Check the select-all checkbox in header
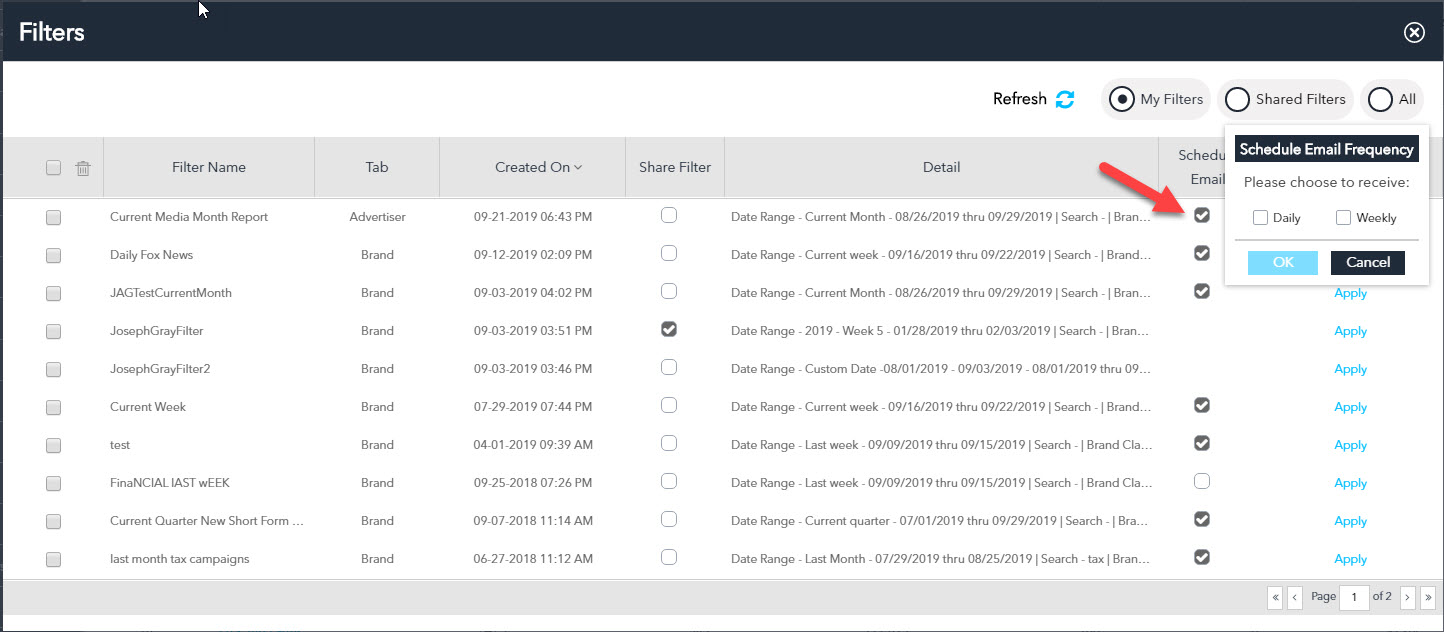This screenshot has height=632, width=1444. pyautogui.click(x=54, y=168)
